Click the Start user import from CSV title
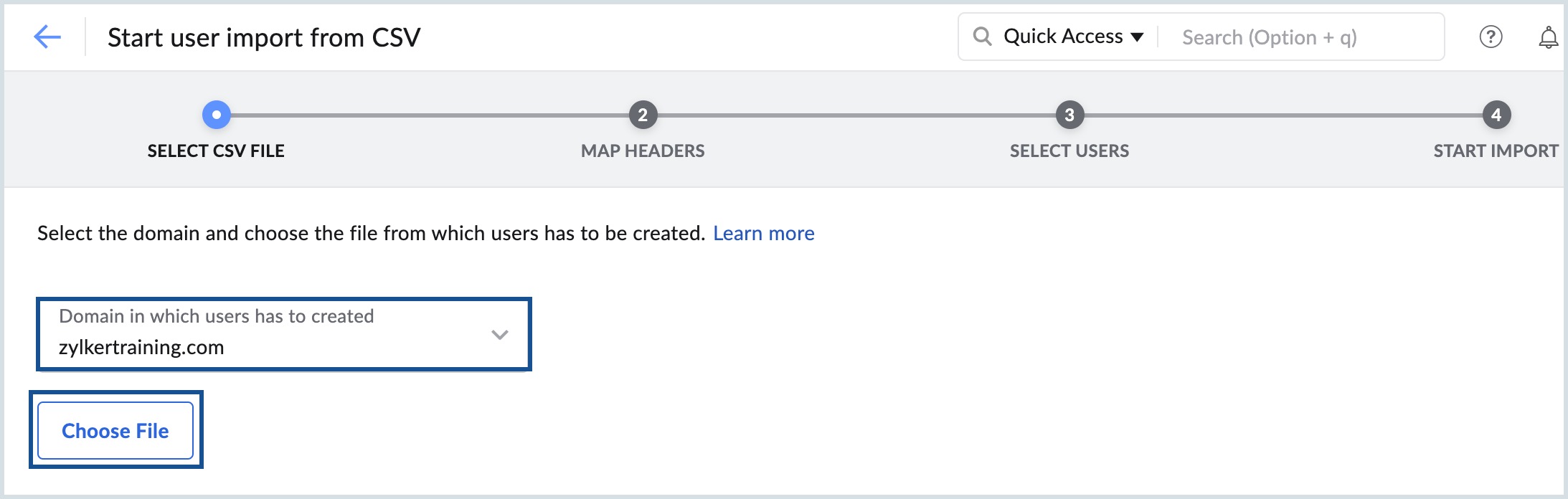Image resolution: width=1568 pixels, height=499 pixels. [x=264, y=37]
